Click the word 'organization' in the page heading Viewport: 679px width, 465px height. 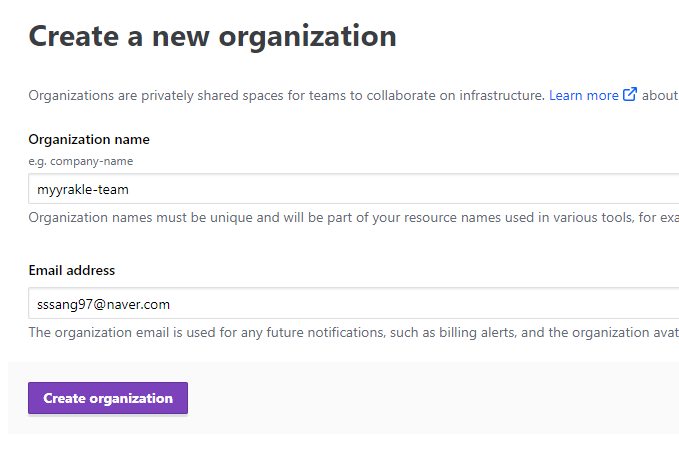click(308, 37)
